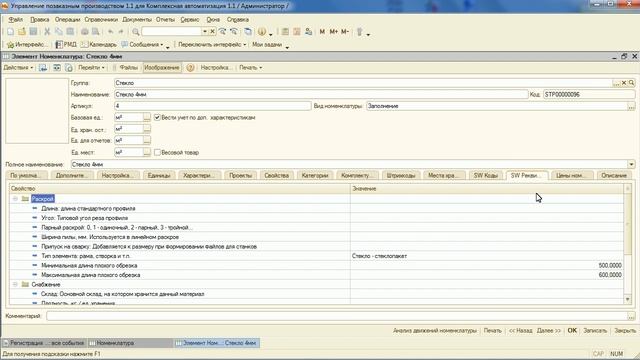This screenshot has width=640, height=360.
Task: Click the Find magnifier icon
Action: coord(136,31)
